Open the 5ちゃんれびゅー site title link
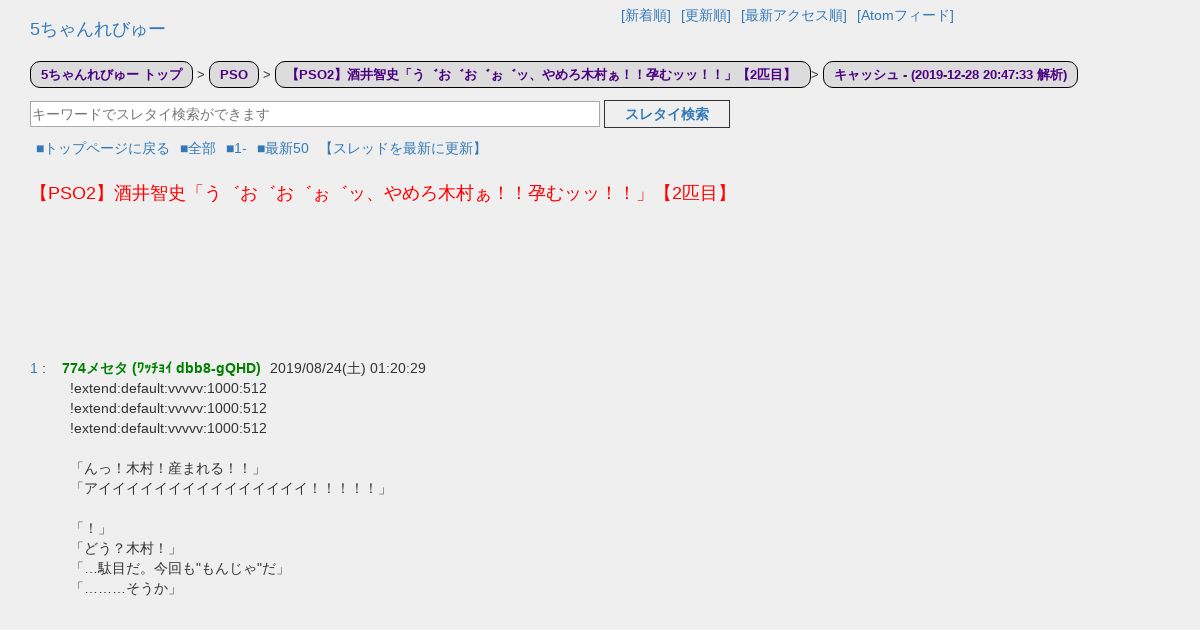The width and height of the screenshot is (1200, 630). 97,29
